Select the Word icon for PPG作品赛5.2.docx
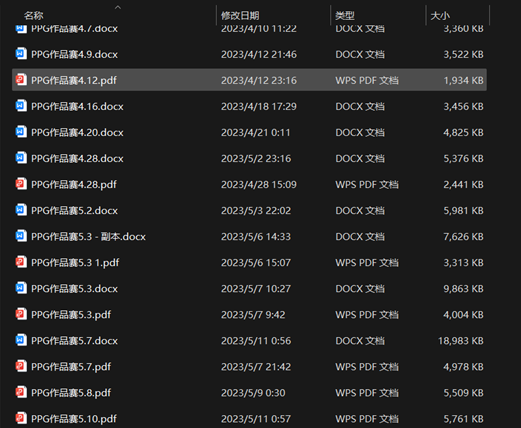This screenshot has width=521, height=428. coord(21,210)
